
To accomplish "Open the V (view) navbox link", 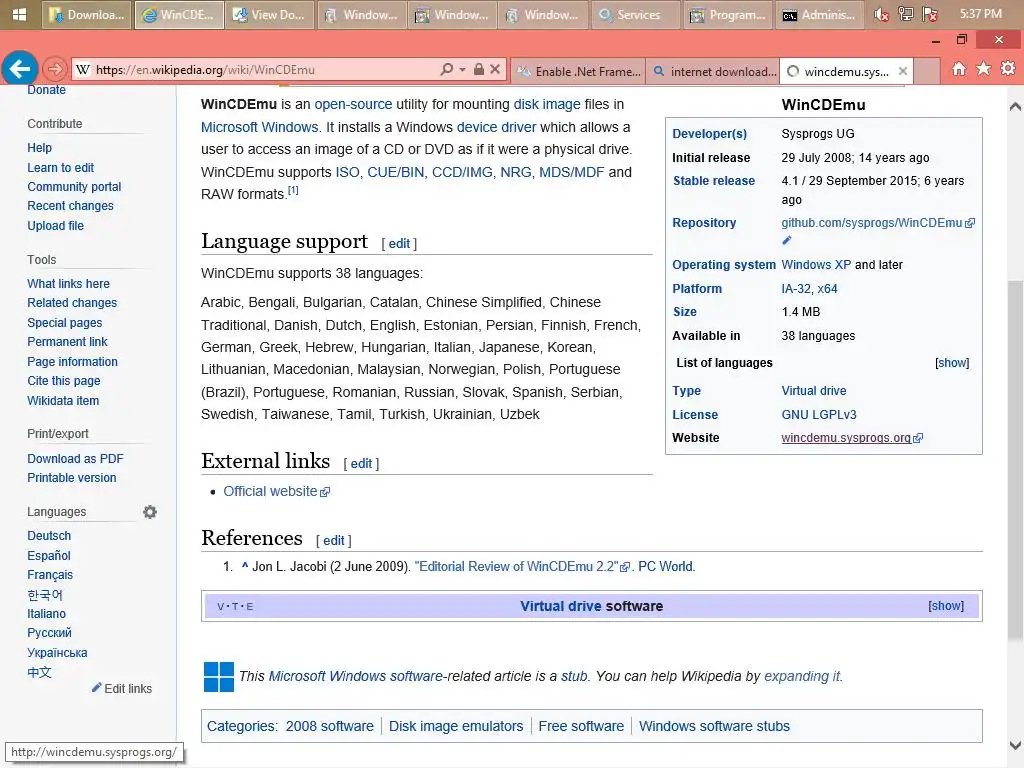I will click(x=220, y=607).
